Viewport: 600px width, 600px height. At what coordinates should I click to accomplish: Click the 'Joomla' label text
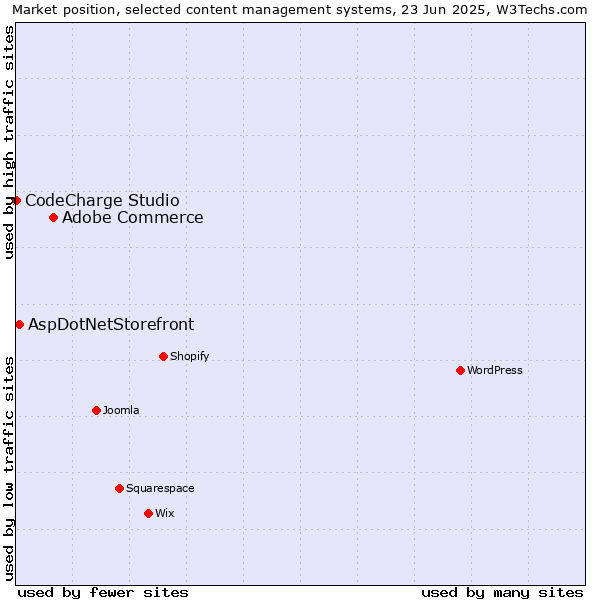pyautogui.click(x=121, y=410)
